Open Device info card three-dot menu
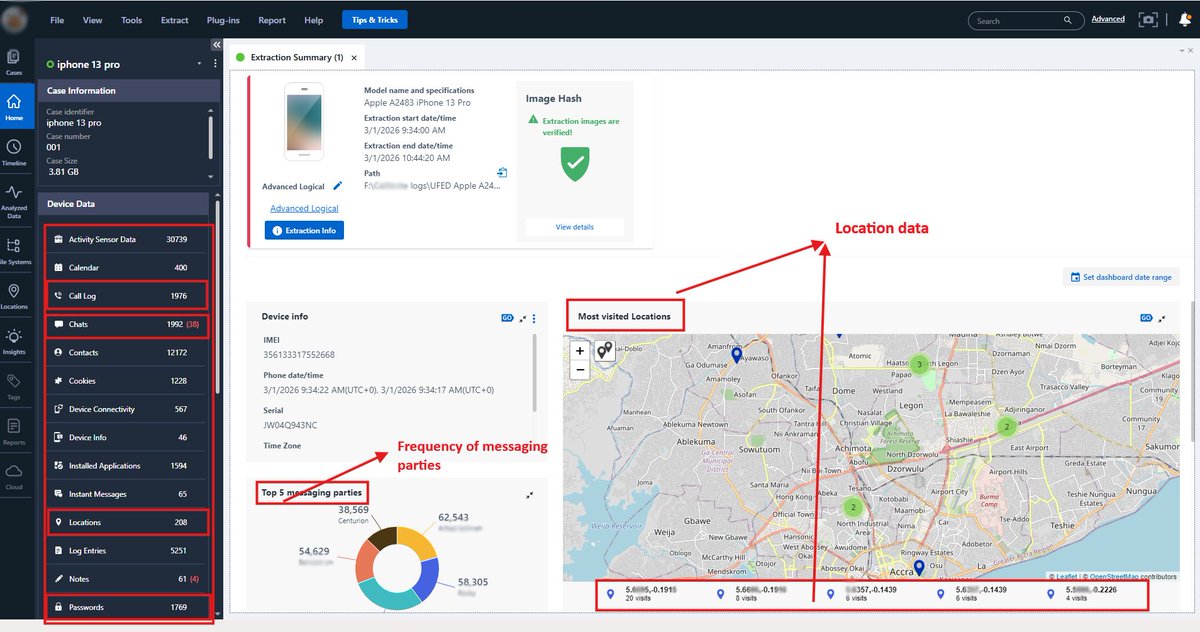Screen dimensions: 1200x632 point(534,318)
